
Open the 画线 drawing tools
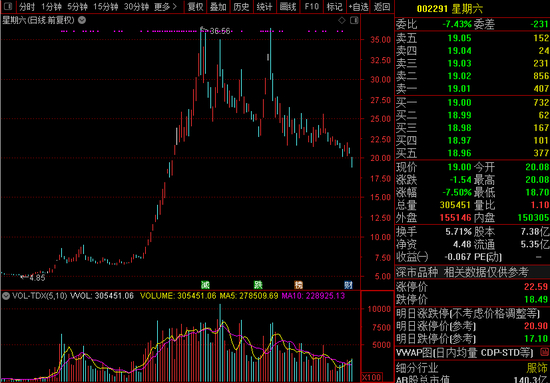(288, 6)
